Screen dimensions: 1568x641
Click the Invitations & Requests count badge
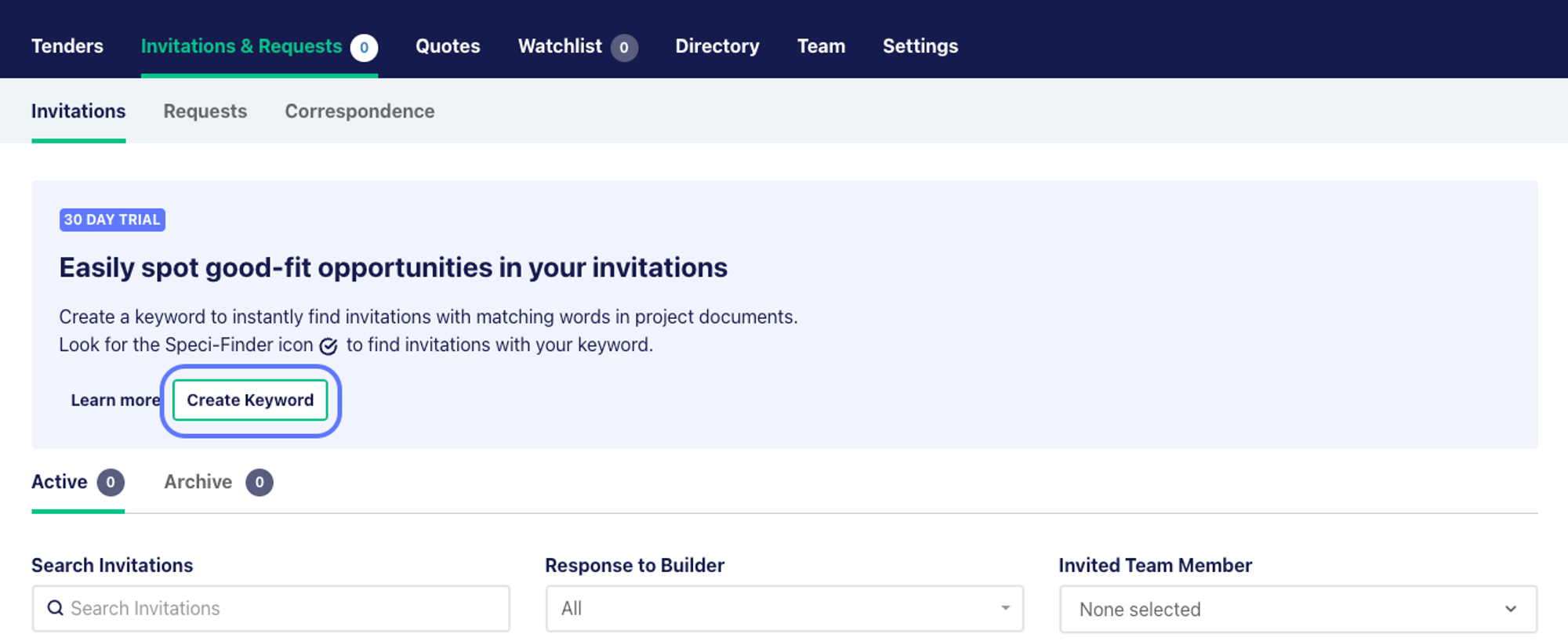(x=364, y=48)
